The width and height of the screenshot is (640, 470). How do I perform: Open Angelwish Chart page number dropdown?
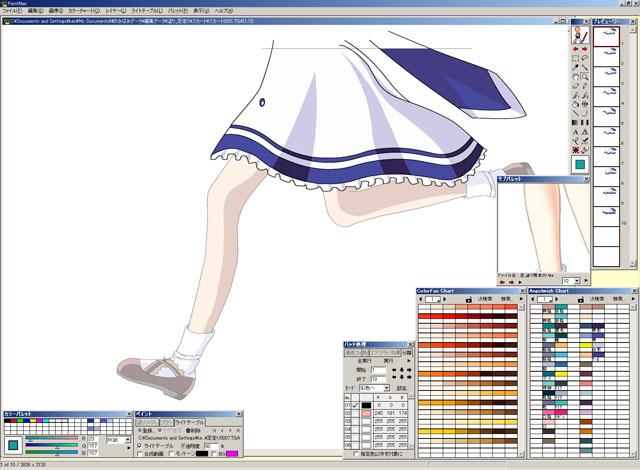pos(544,299)
